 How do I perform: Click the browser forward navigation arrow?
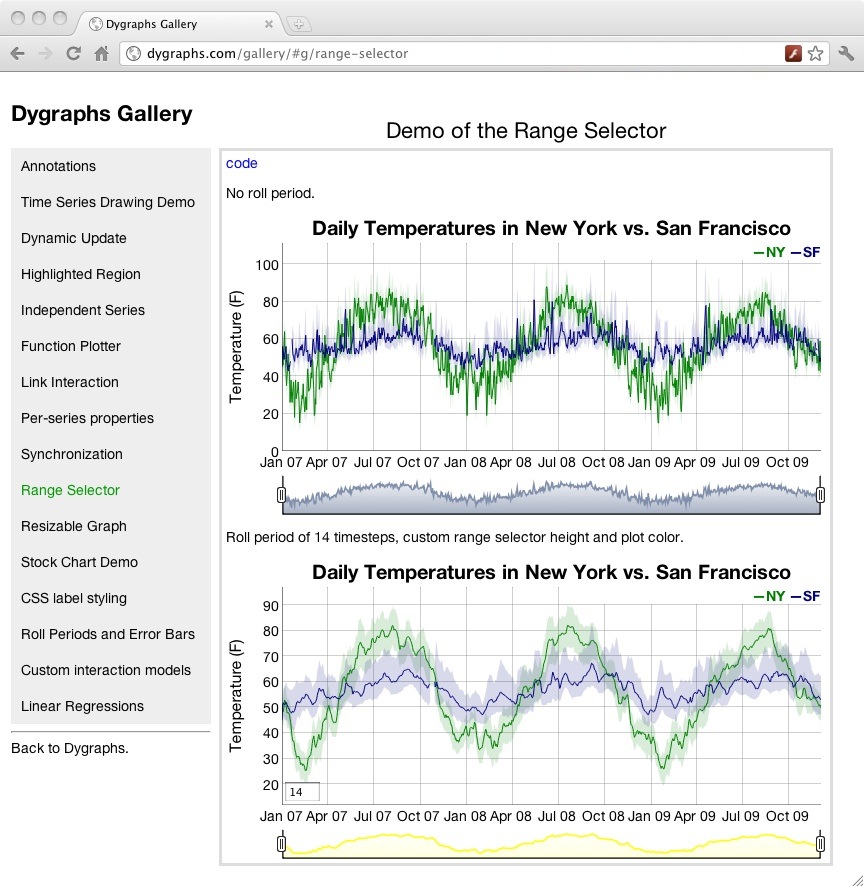[x=43, y=54]
